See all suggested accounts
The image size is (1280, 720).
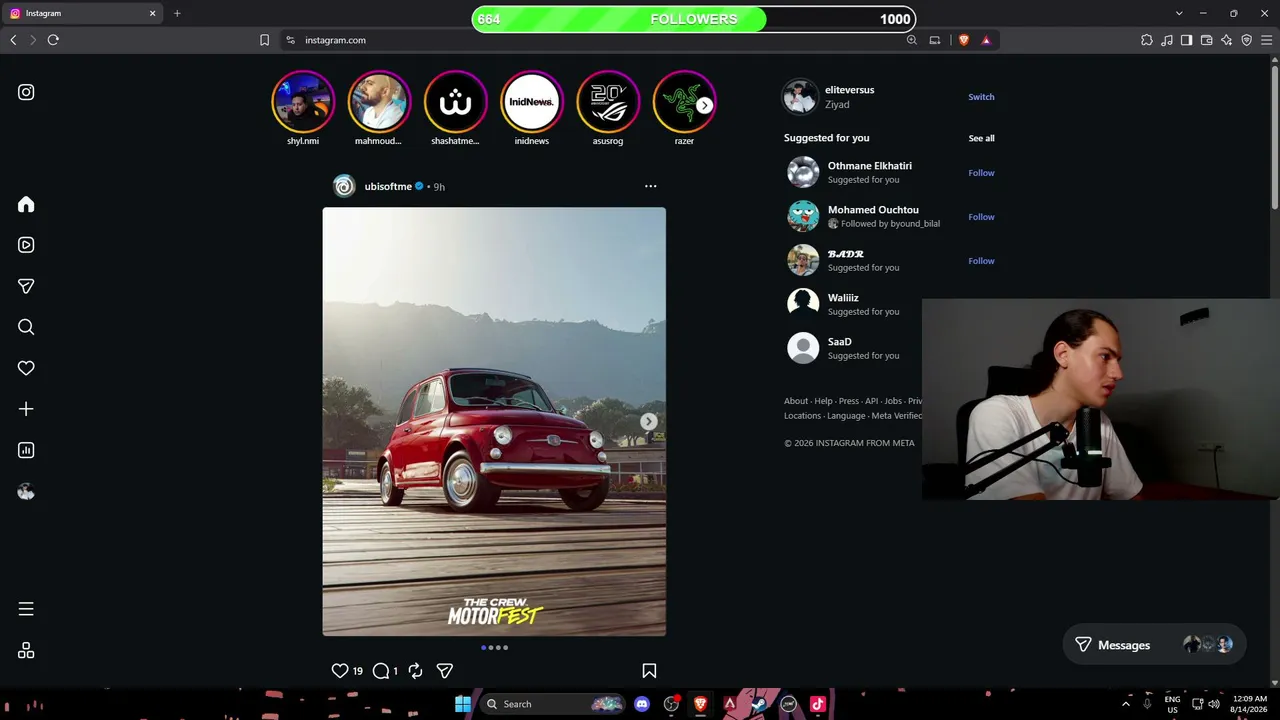pyautogui.click(x=981, y=138)
